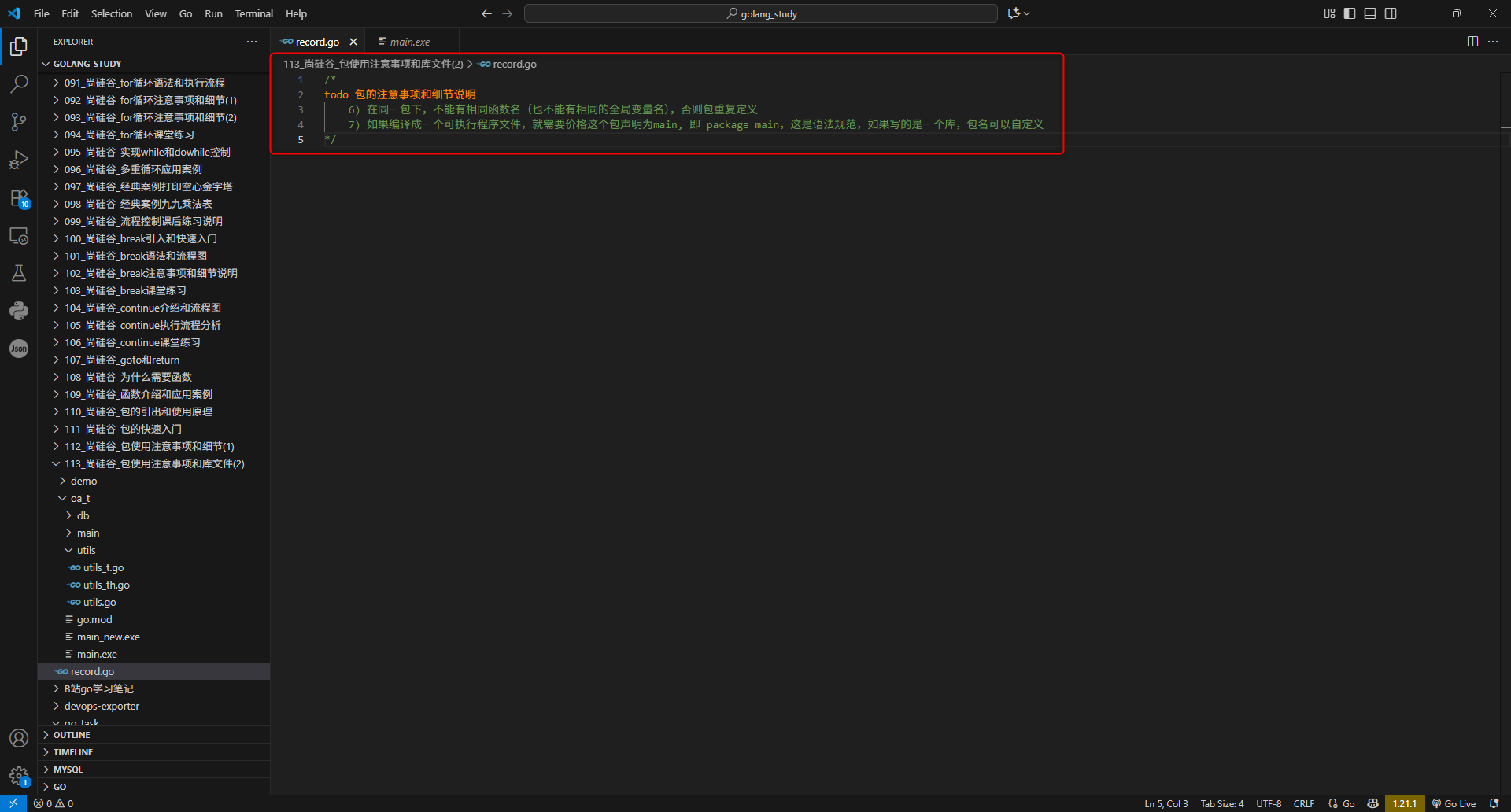
Task: Change the UTF-8 file encoding
Action: 1269,803
